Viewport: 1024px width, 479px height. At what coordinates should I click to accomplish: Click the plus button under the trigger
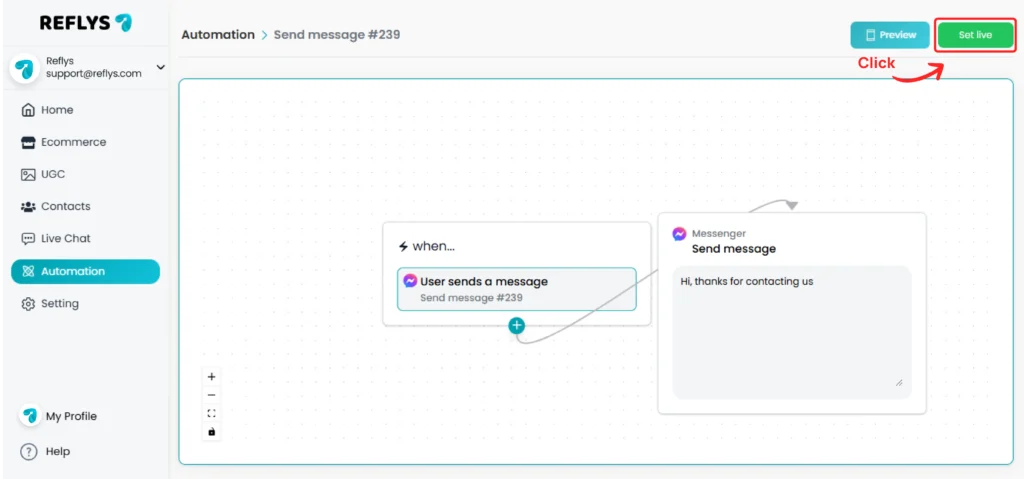517,325
